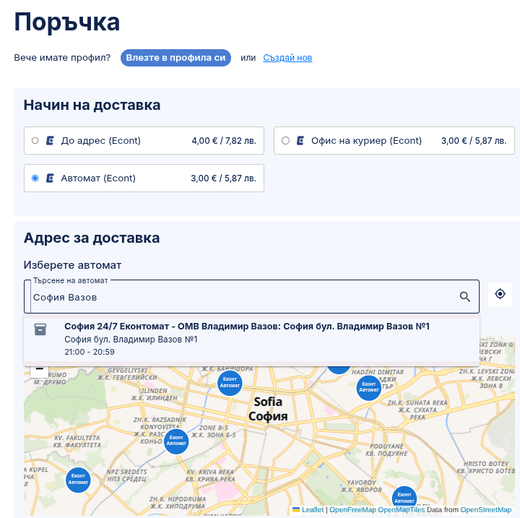Click the Адрес за доставка heading
The image size is (520, 518).
tap(92, 238)
